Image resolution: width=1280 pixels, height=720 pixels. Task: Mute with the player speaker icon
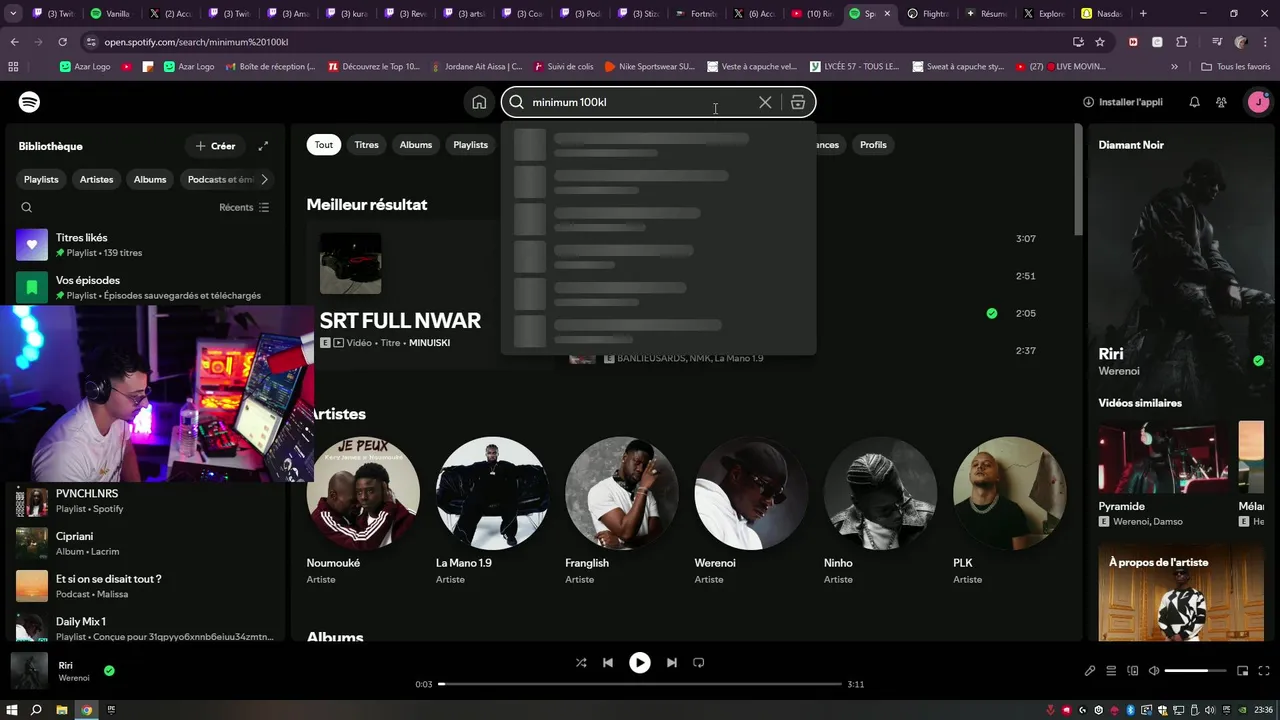point(1154,671)
